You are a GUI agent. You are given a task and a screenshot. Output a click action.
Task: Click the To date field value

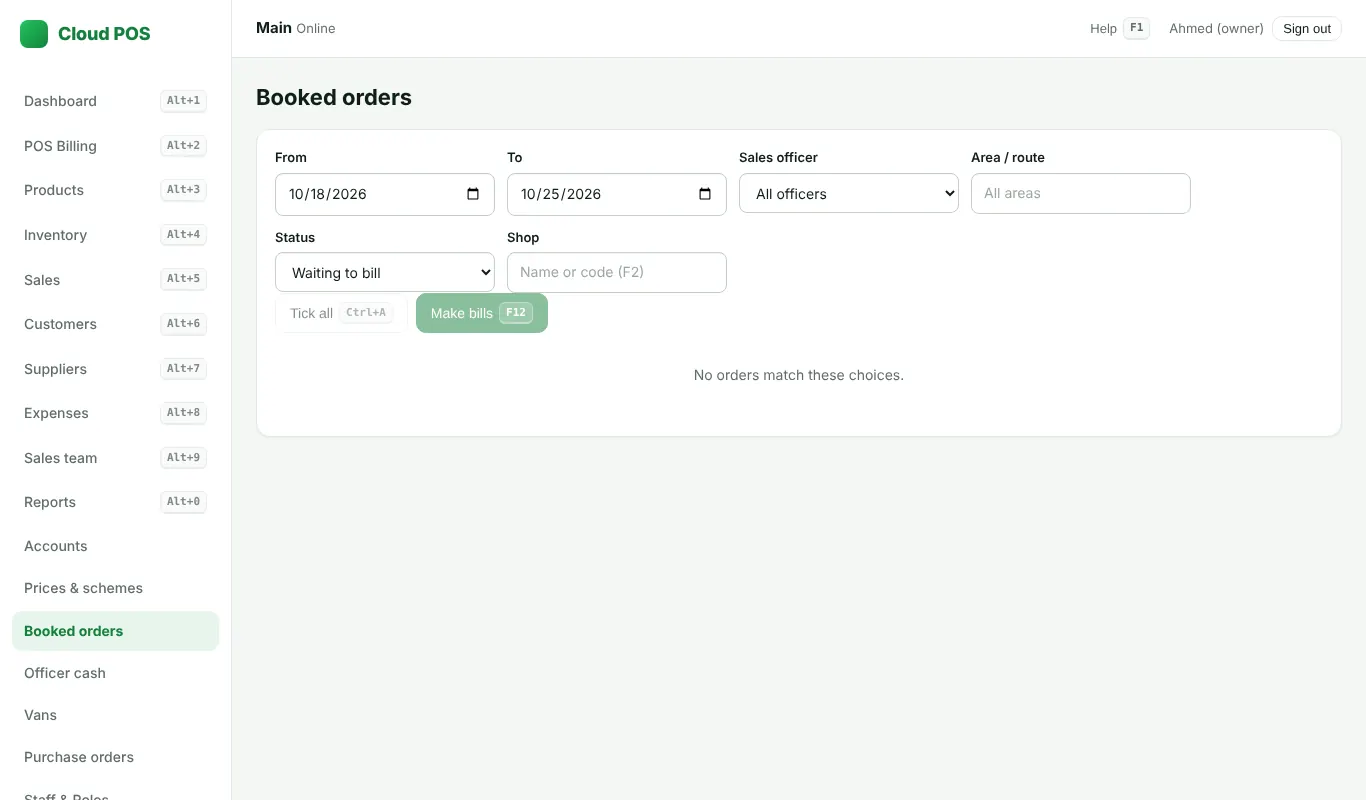click(x=560, y=194)
